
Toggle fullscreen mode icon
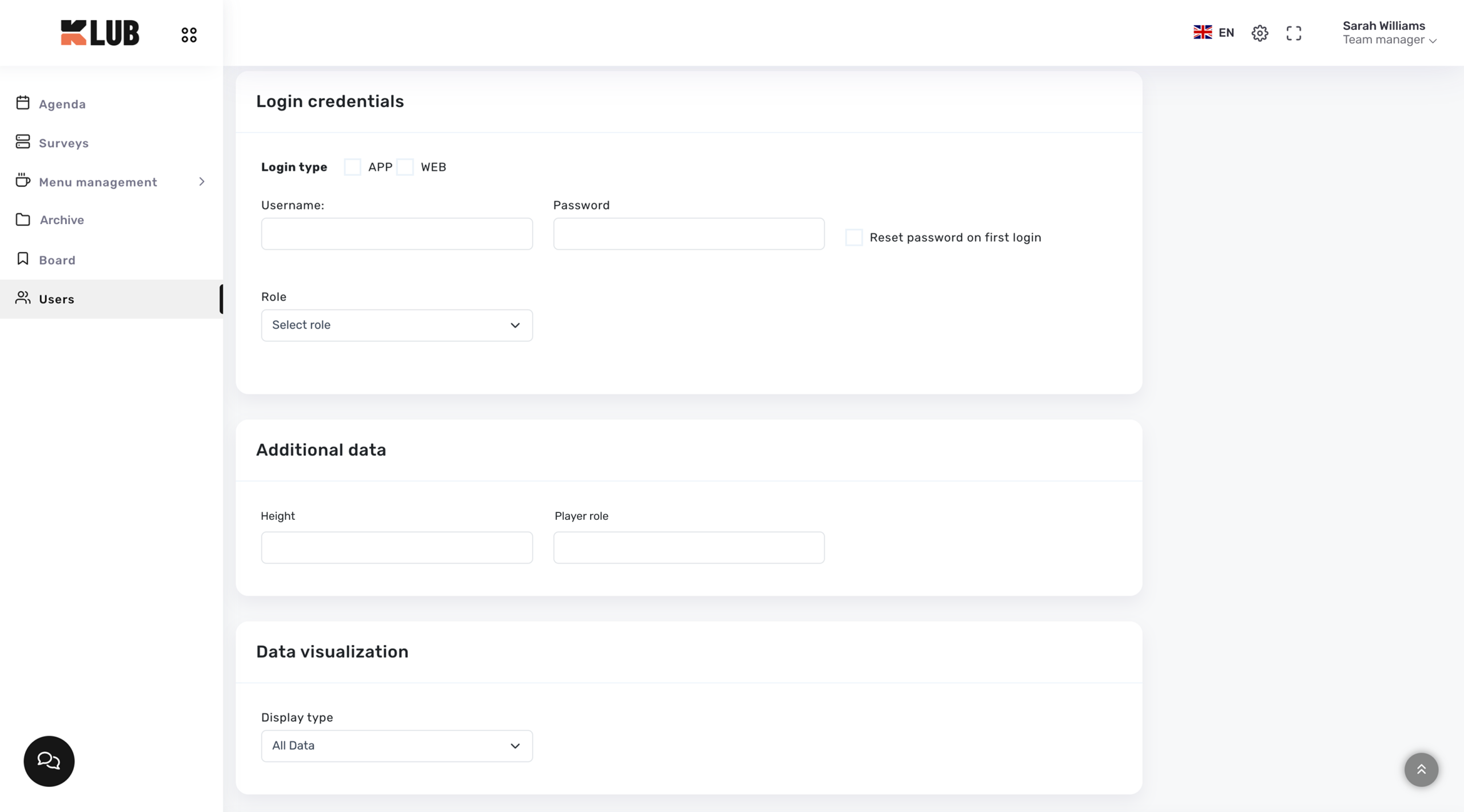[1294, 33]
